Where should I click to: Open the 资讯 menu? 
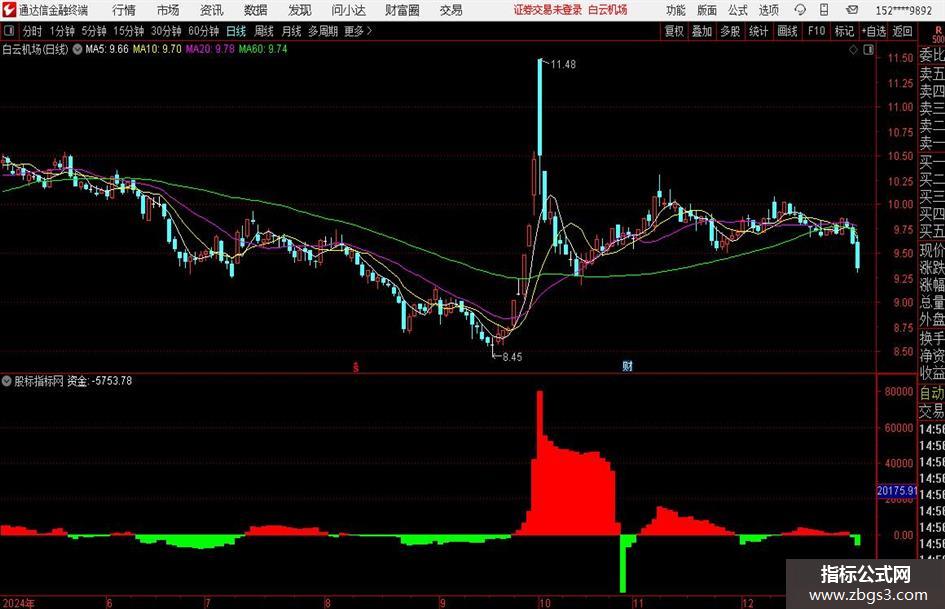[212, 10]
